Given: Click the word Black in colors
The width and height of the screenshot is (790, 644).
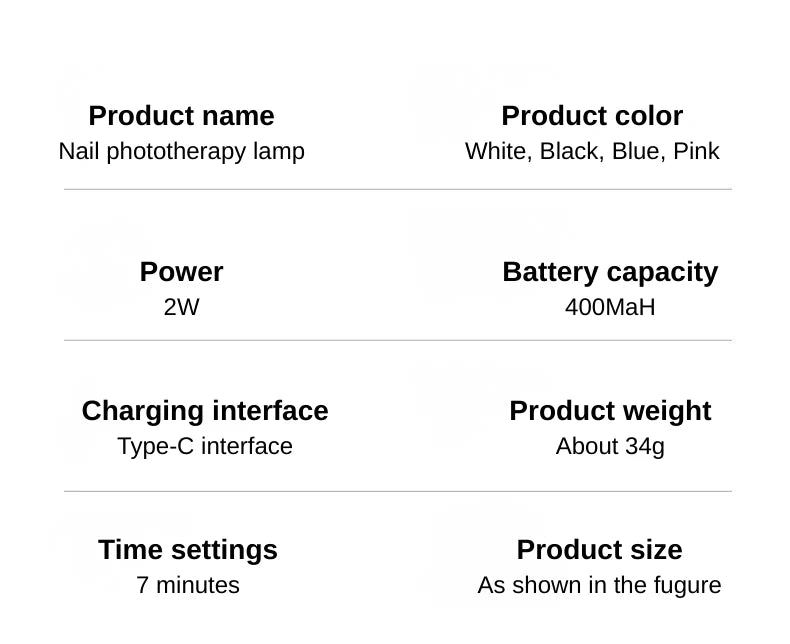Looking at the screenshot, I should 570,151.
